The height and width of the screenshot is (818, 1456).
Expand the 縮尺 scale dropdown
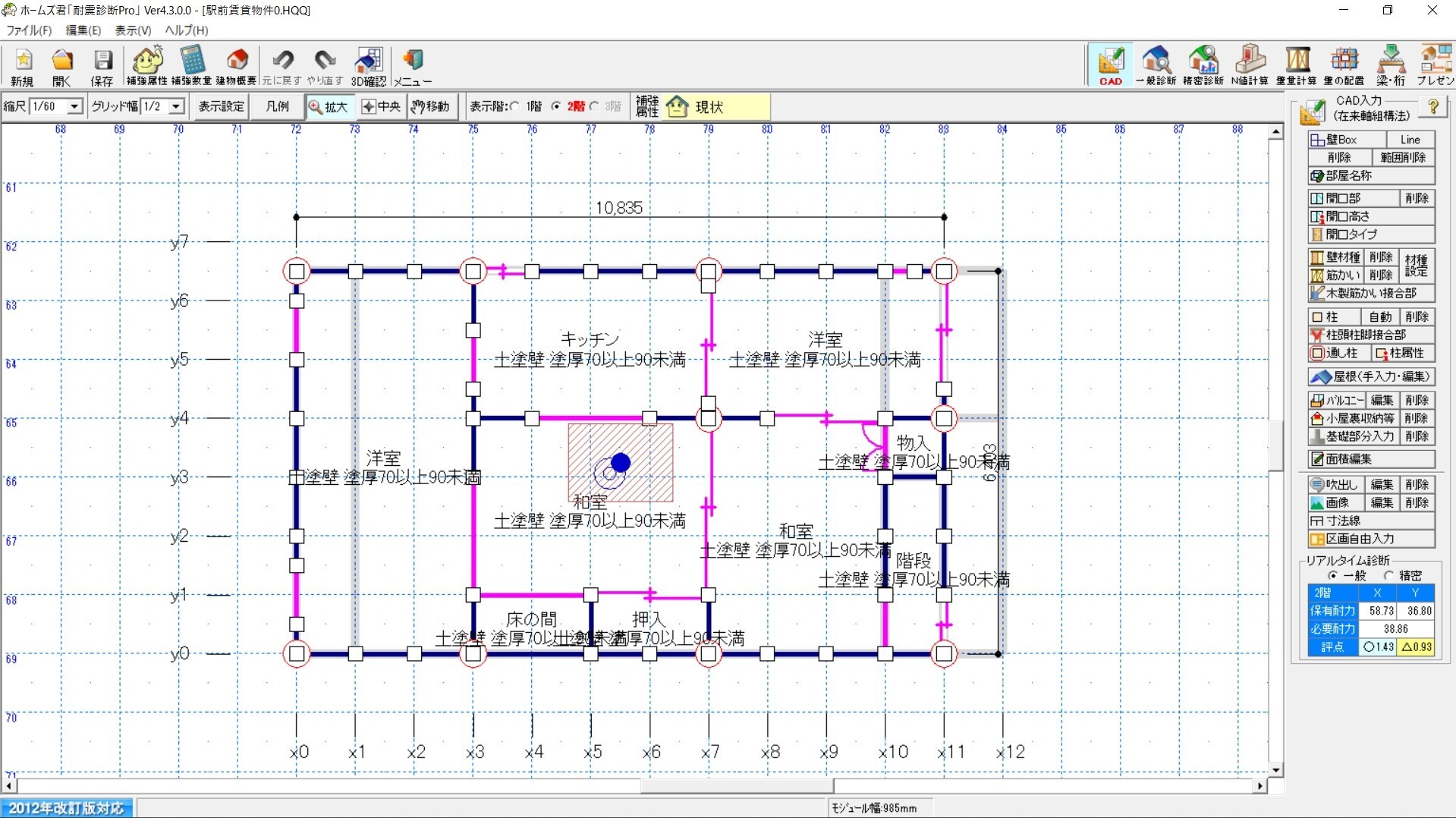pyautogui.click(x=74, y=106)
